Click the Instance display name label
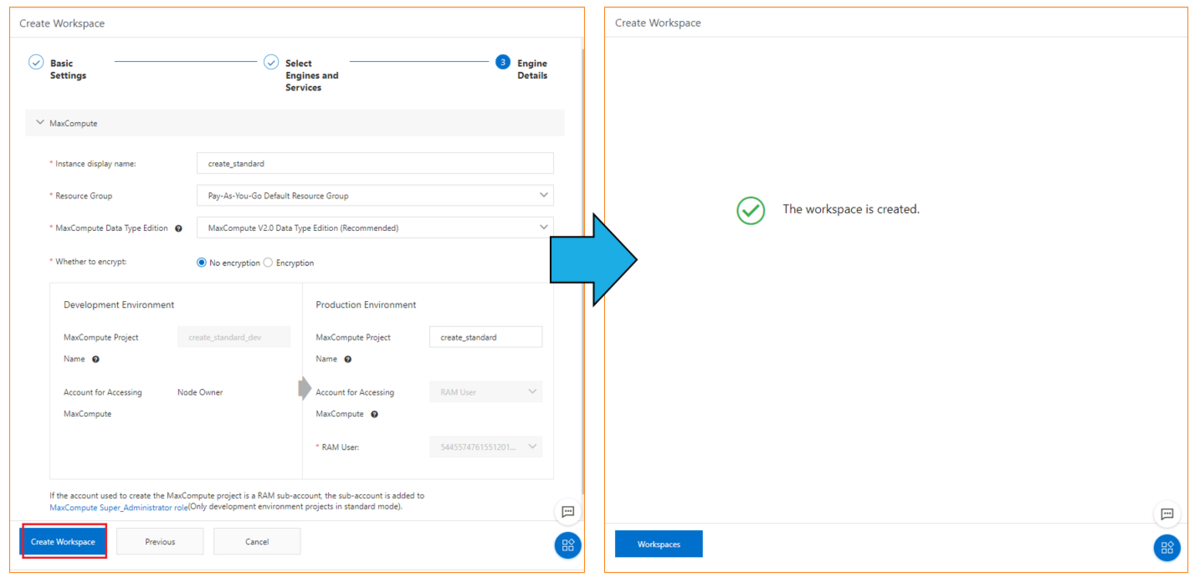 coord(95,163)
